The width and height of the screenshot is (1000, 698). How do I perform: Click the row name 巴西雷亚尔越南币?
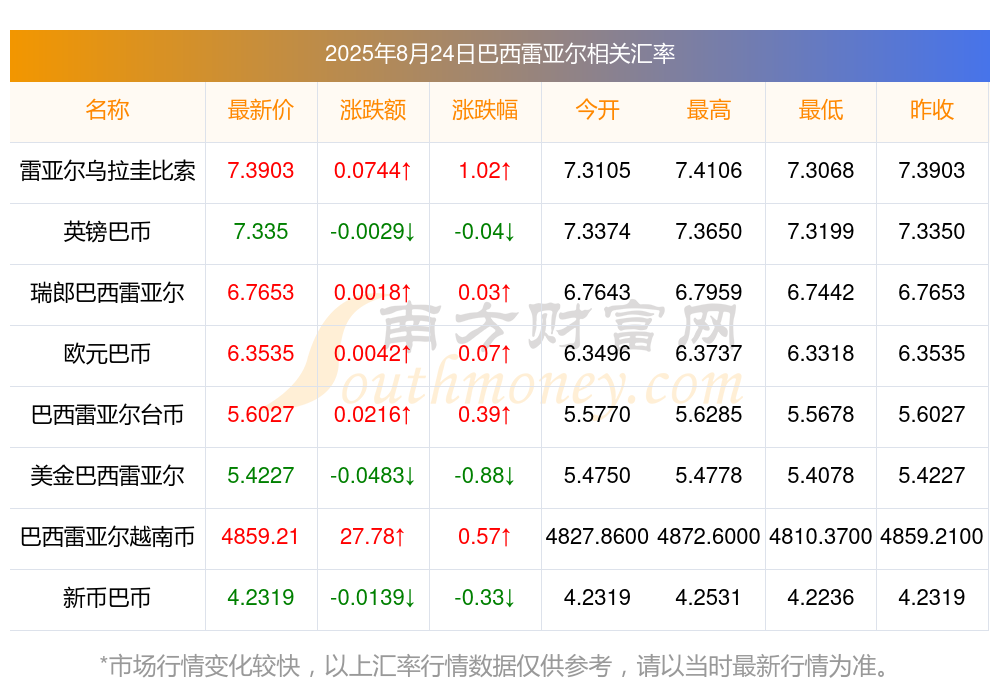pos(107,537)
